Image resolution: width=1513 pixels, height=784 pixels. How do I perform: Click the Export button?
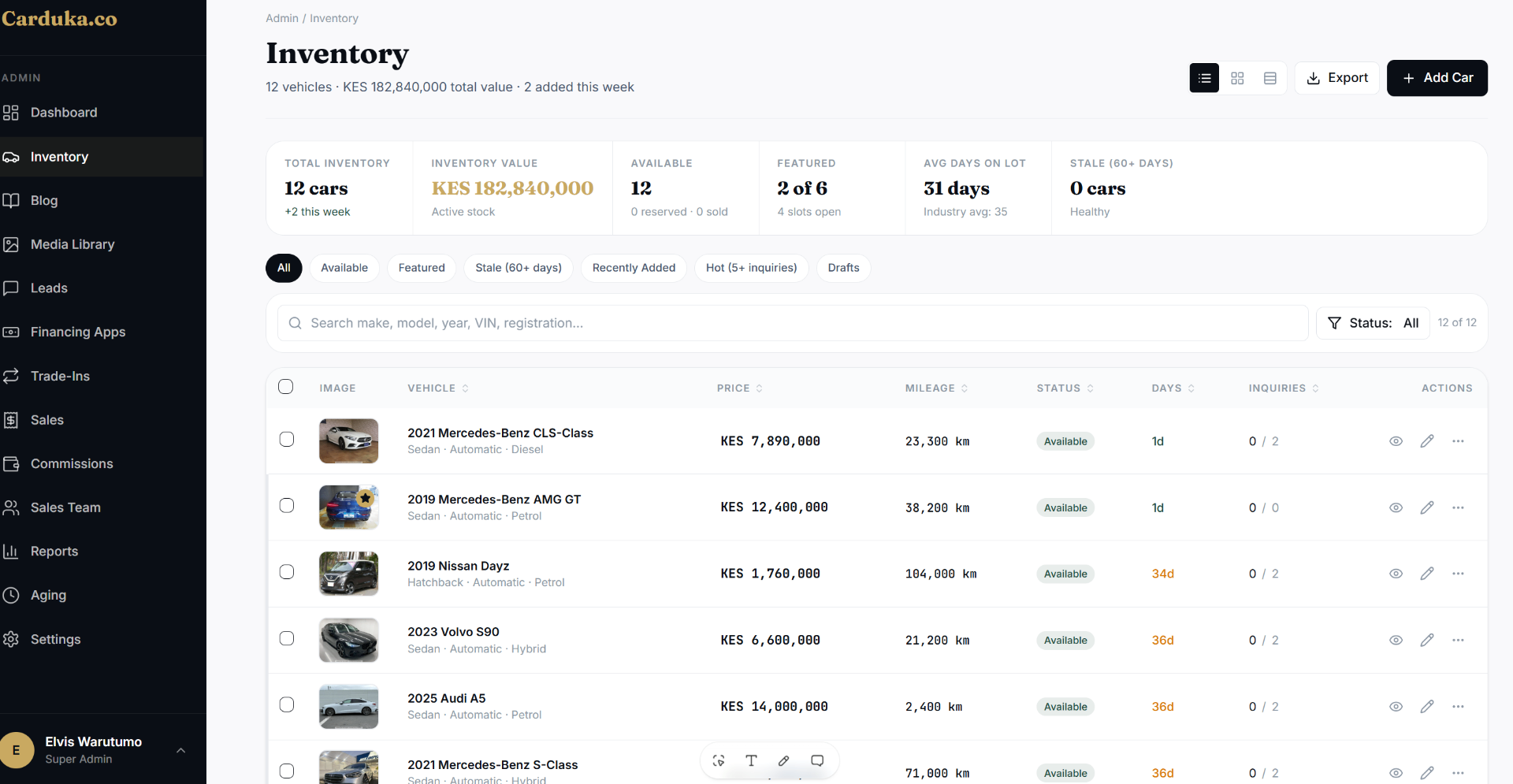[x=1337, y=78]
